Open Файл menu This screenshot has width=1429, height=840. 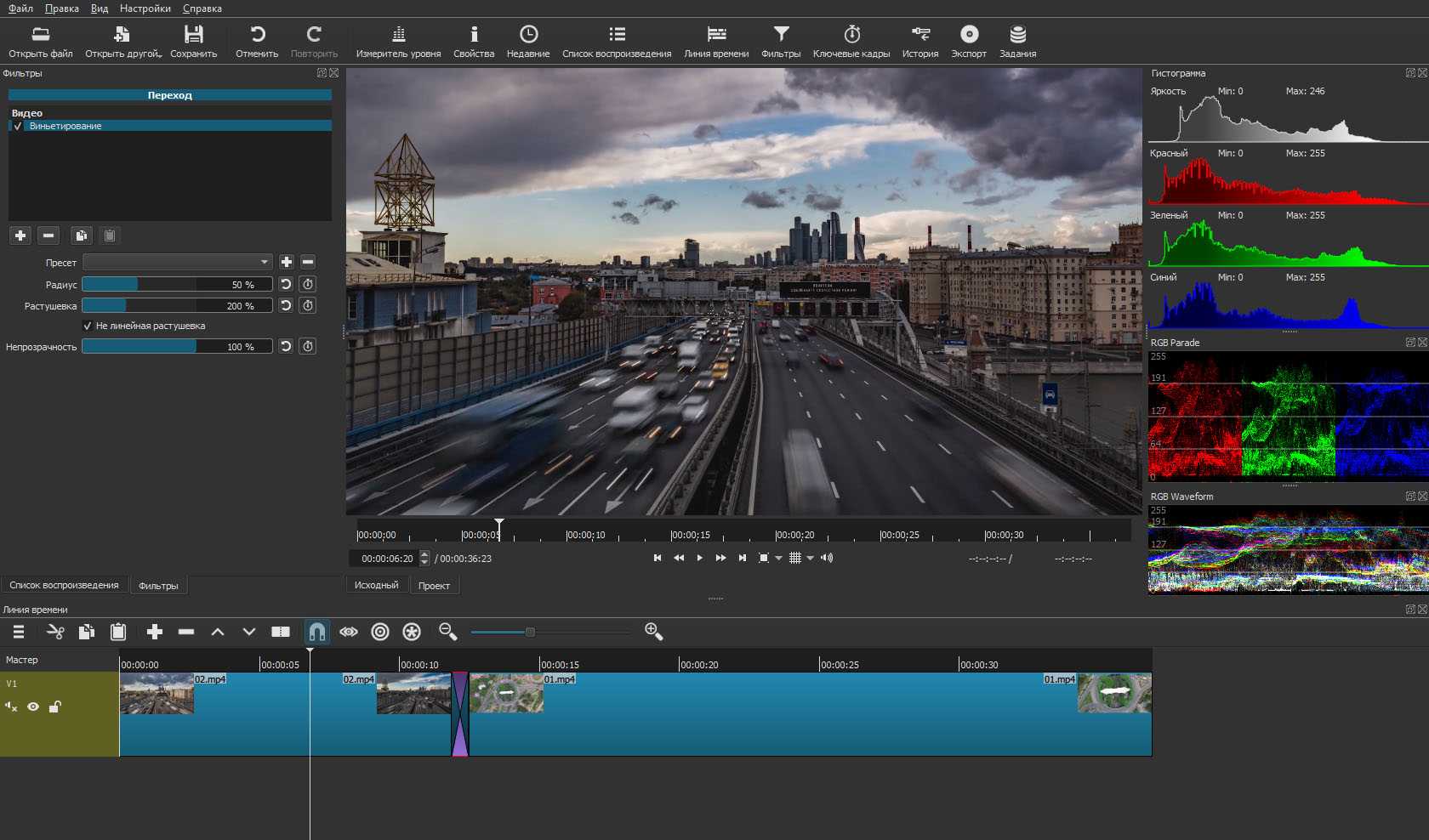pos(20,9)
